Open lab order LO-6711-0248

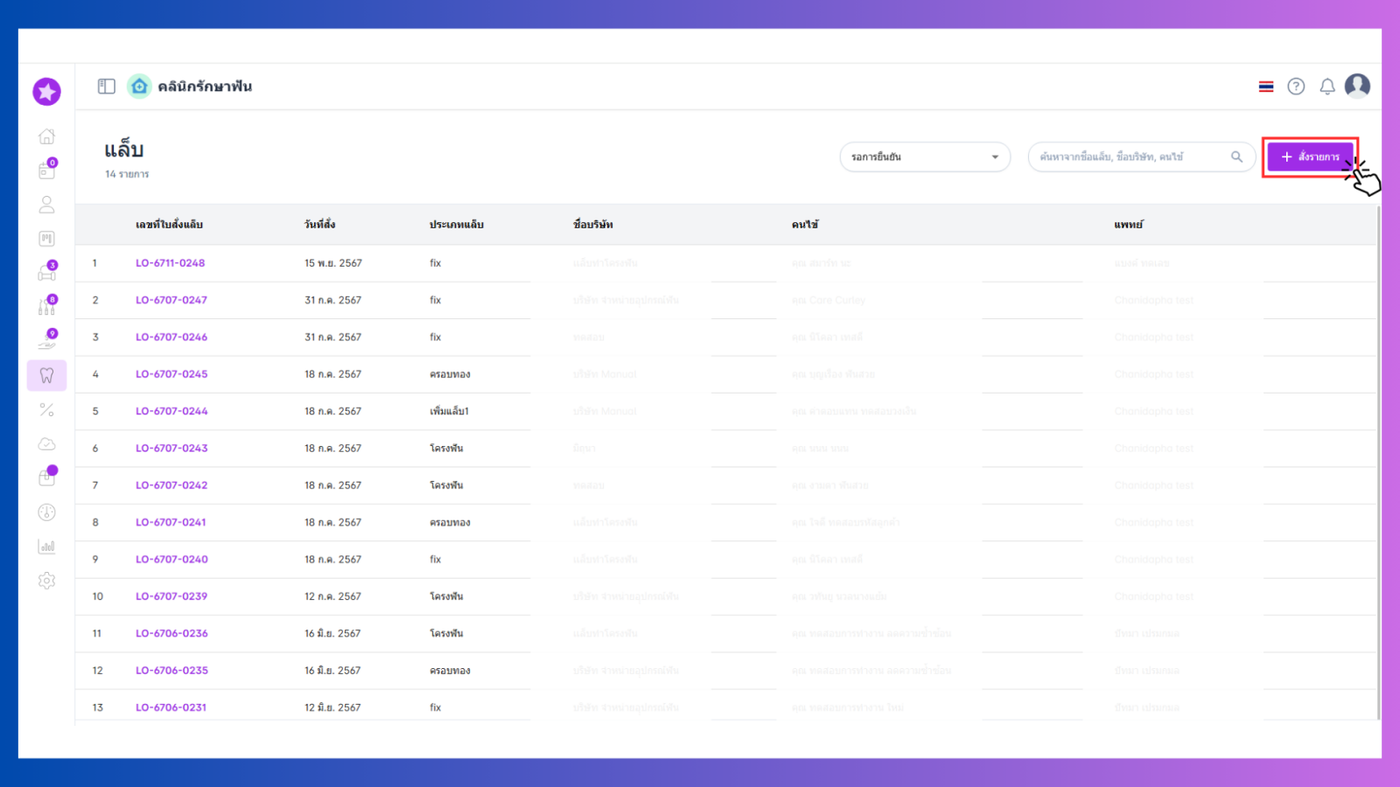point(170,263)
